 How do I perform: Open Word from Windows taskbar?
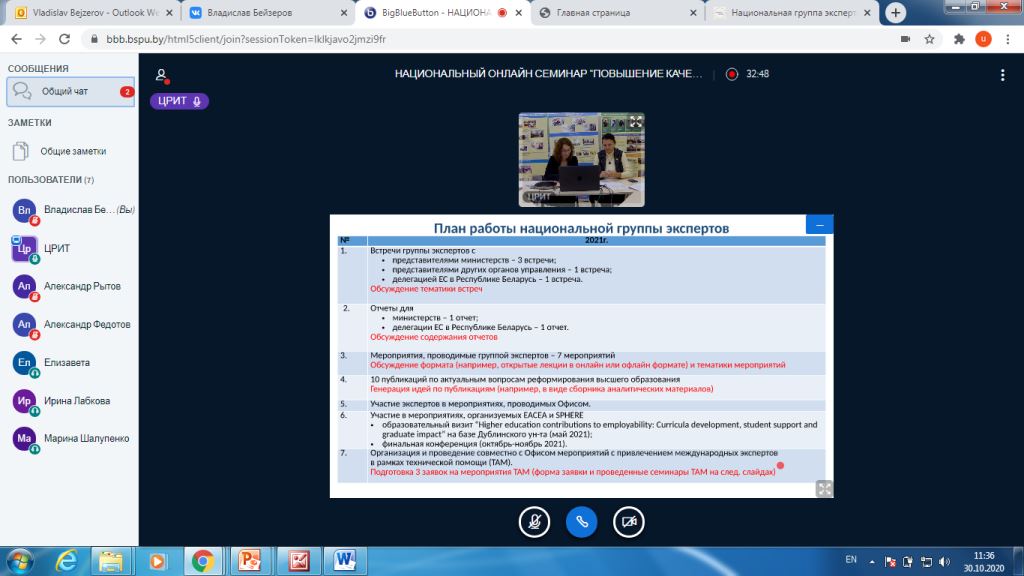[343, 560]
